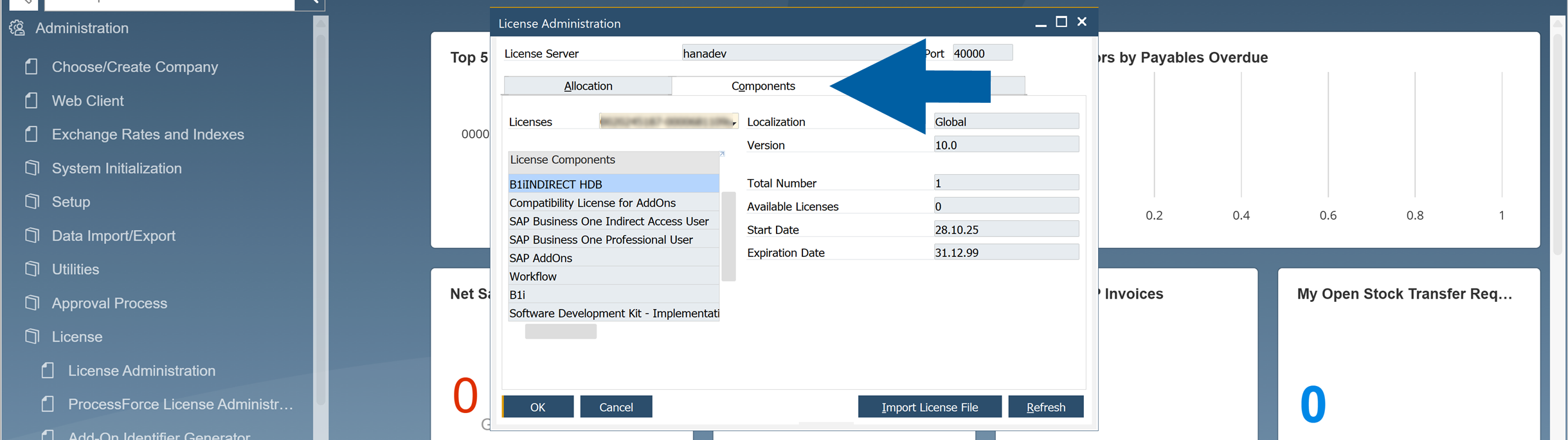Switch to the Allocation tab
The height and width of the screenshot is (440, 1568).
point(588,86)
